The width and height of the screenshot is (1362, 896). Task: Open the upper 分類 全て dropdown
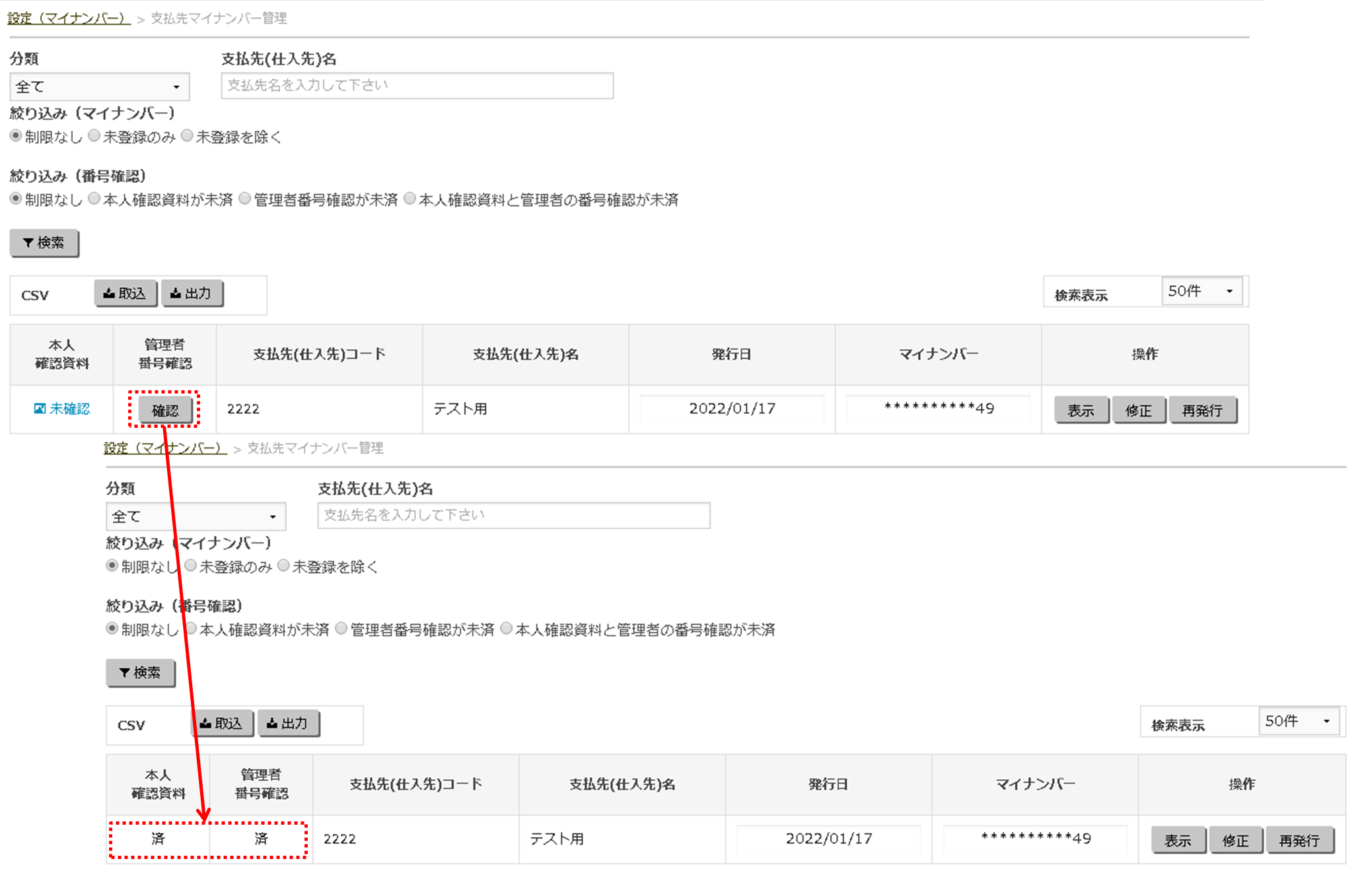pos(99,86)
